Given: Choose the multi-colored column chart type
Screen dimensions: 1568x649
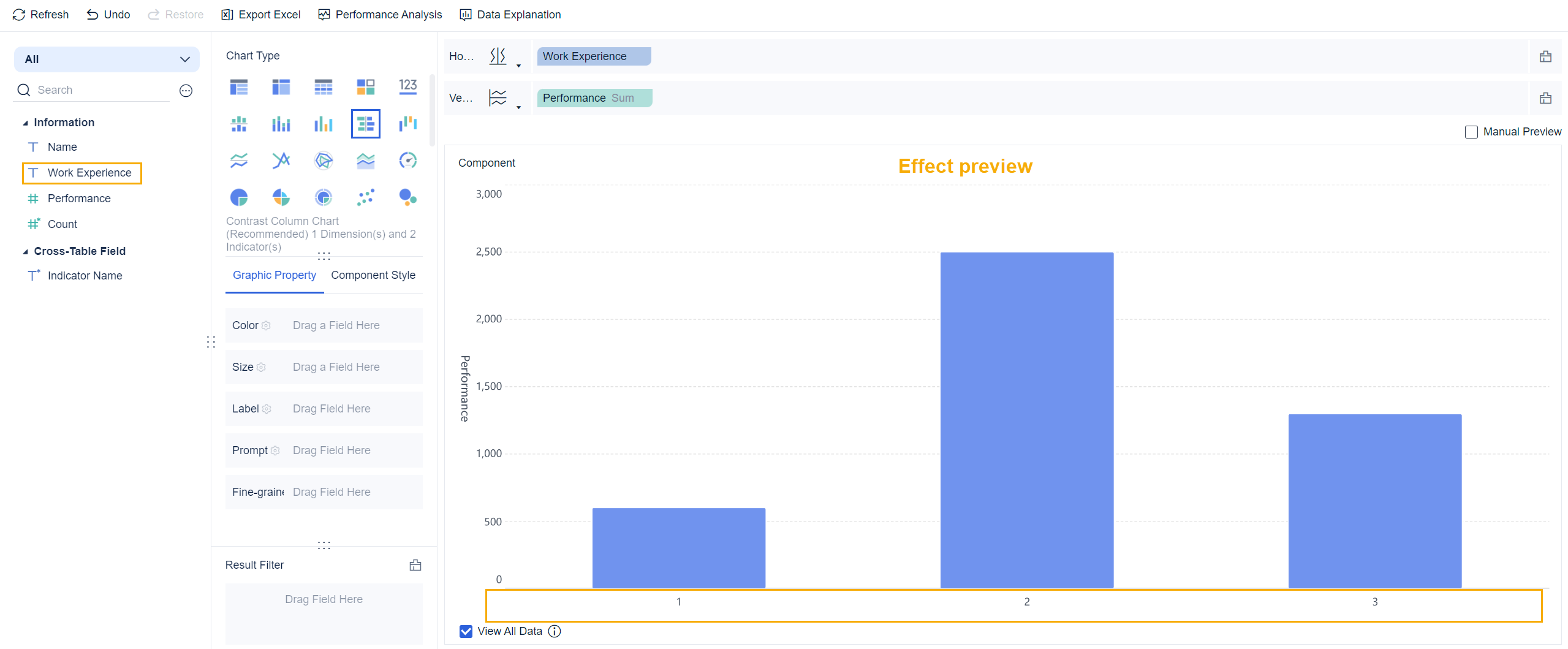Looking at the screenshot, I should point(323,124).
